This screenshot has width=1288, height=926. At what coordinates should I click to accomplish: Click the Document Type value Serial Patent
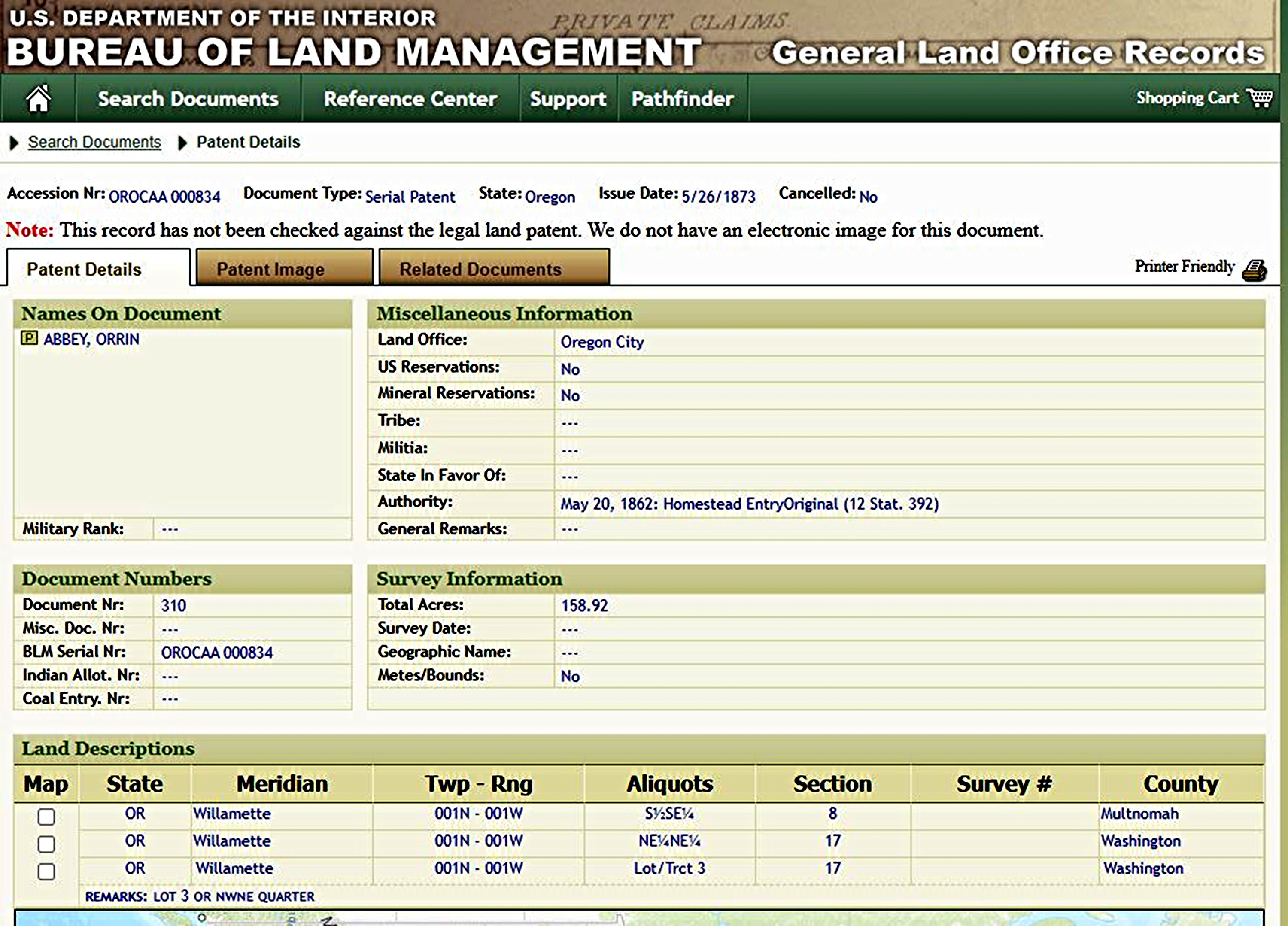click(410, 197)
